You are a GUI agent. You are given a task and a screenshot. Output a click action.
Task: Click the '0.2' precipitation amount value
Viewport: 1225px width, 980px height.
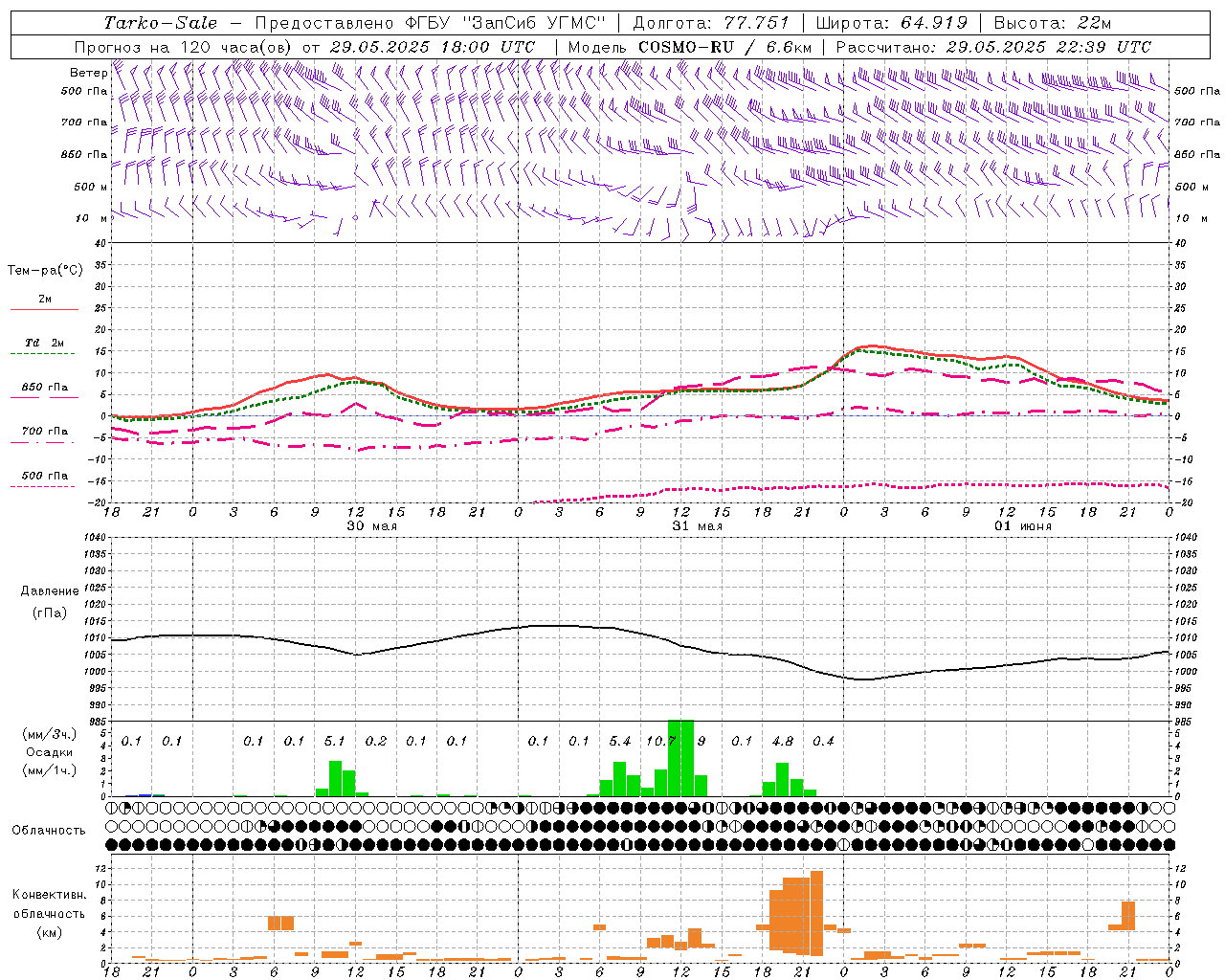click(375, 741)
